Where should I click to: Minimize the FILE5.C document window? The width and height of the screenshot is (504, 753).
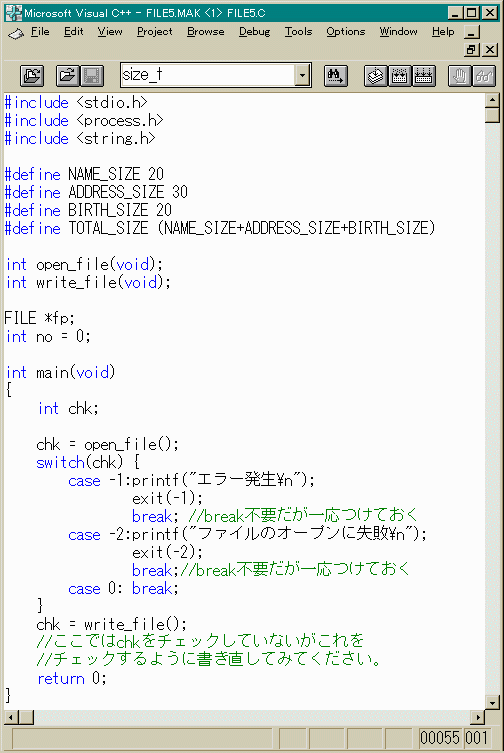[472, 32]
